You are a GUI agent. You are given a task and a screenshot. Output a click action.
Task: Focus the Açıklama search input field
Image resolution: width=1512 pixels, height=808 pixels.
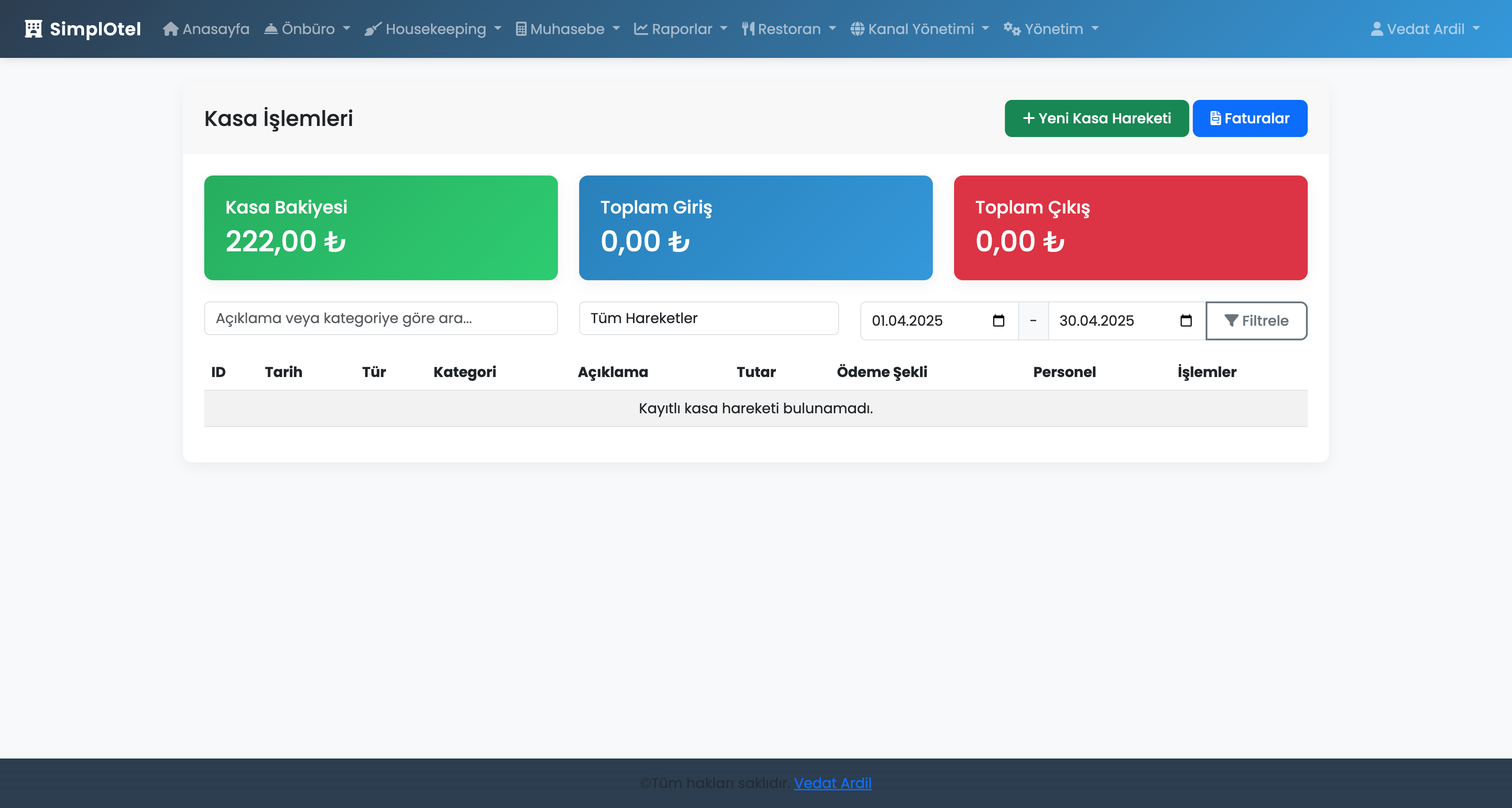tap(380, 318)
